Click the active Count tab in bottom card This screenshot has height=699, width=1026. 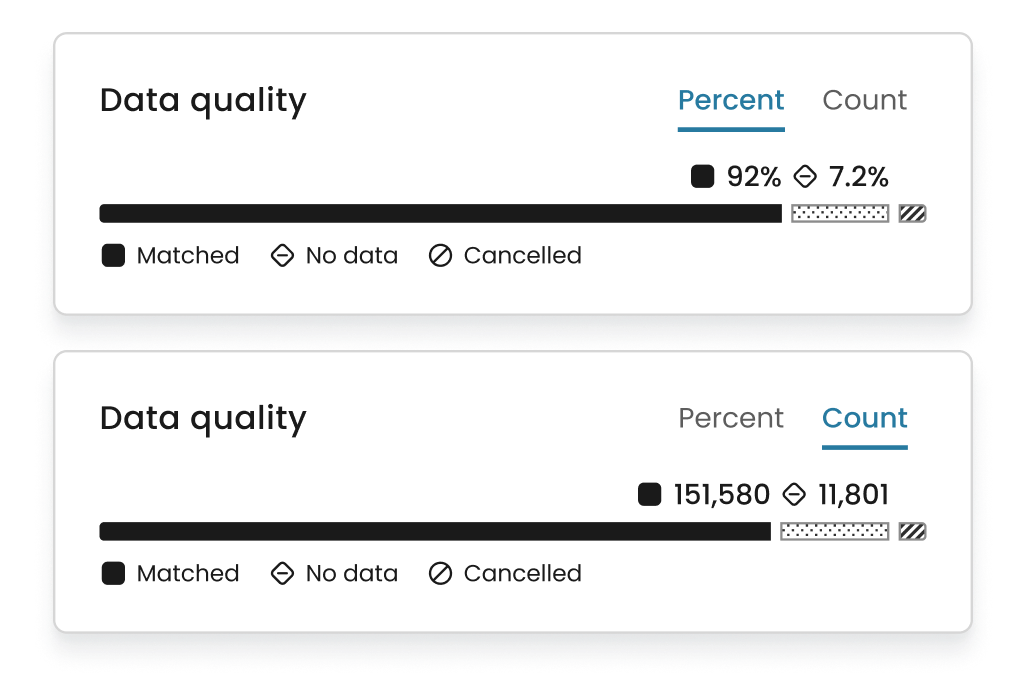pos(864,419)
